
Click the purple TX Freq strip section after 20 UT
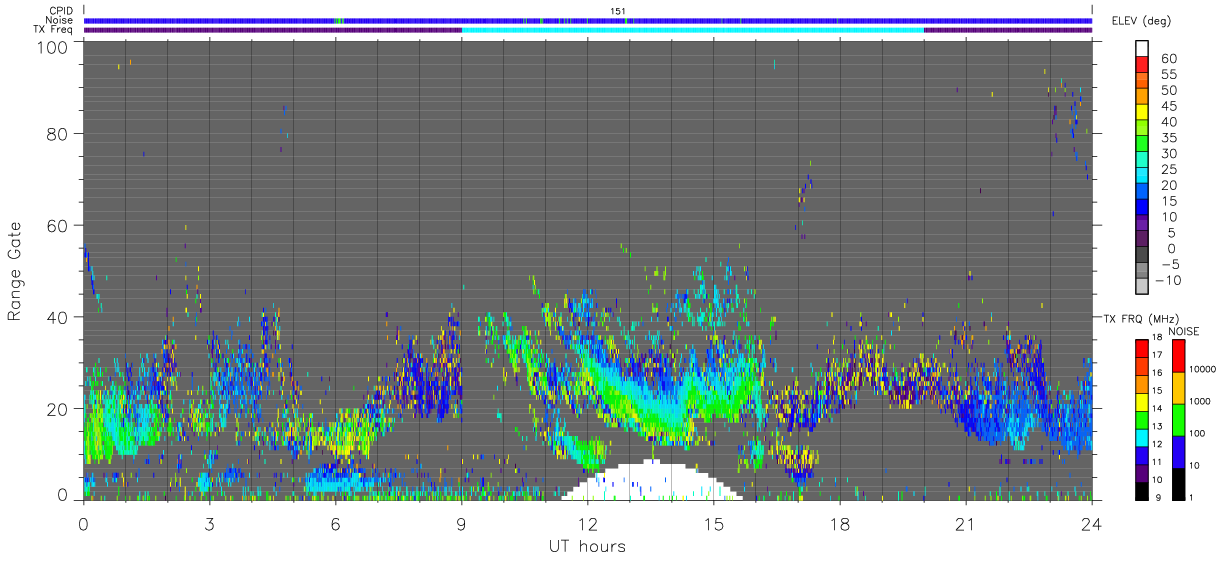(1008, 30)
